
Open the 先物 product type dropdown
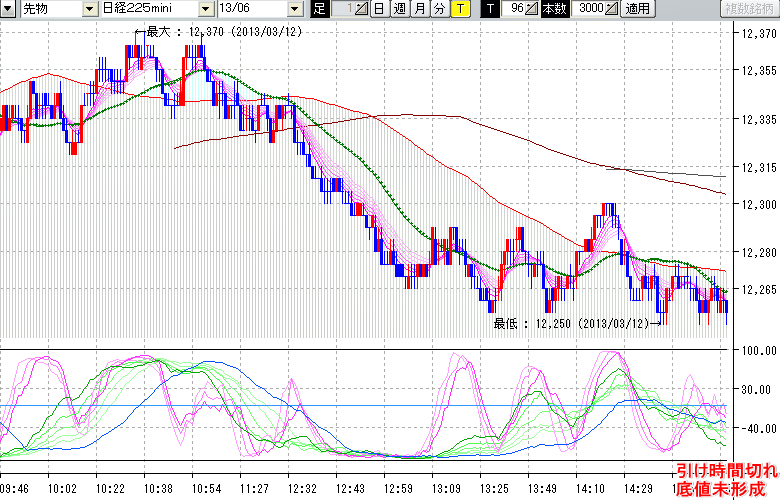pyautogui.click(x=91, y=9)
